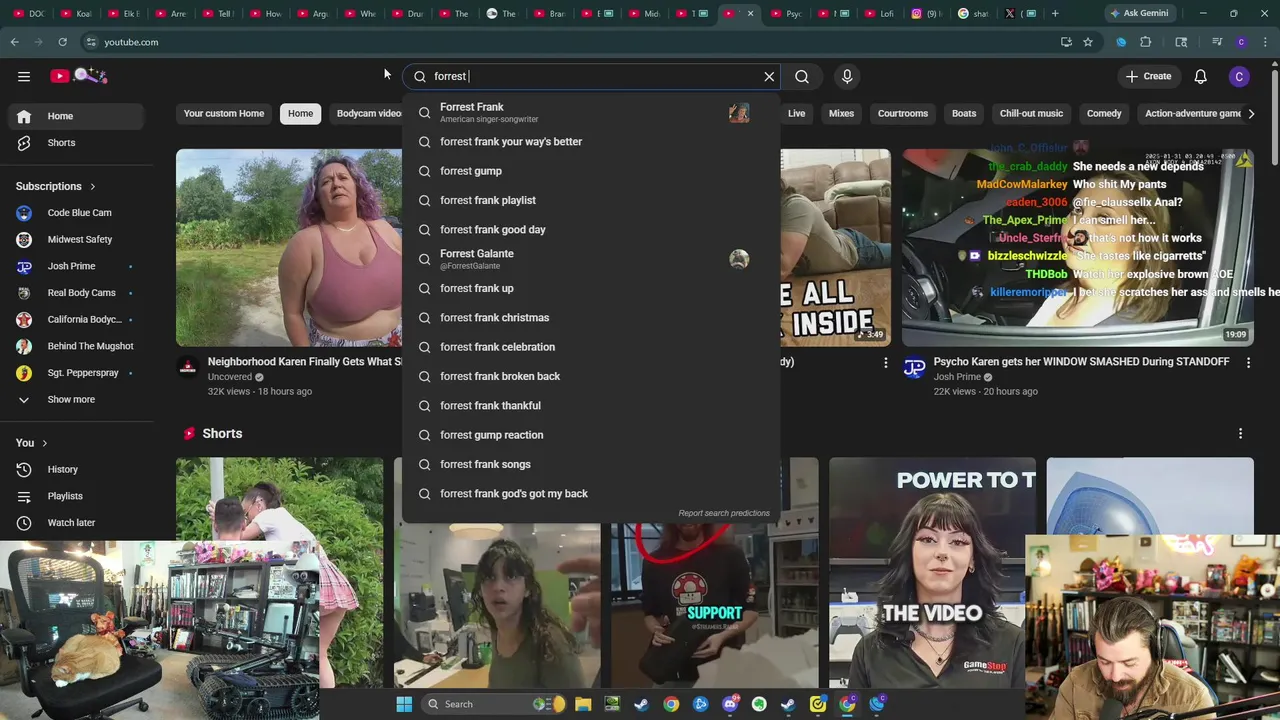Bookmark this page with the star
The image size is (1280, 720).
coord(1088,42)
